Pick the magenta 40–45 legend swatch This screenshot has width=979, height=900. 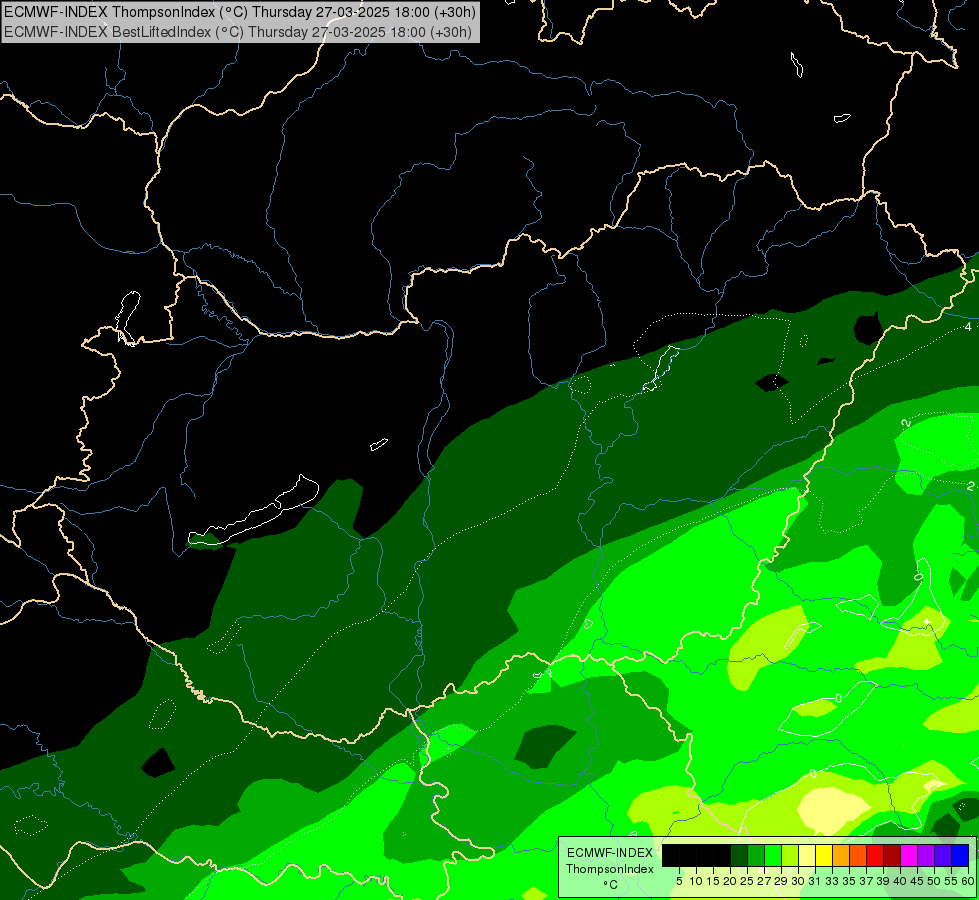(x=909, y=855)
